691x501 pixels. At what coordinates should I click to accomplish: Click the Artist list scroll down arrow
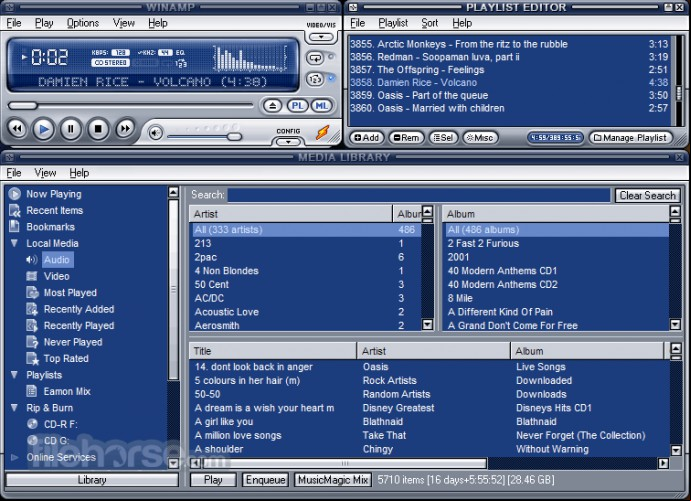pos(427,325)
